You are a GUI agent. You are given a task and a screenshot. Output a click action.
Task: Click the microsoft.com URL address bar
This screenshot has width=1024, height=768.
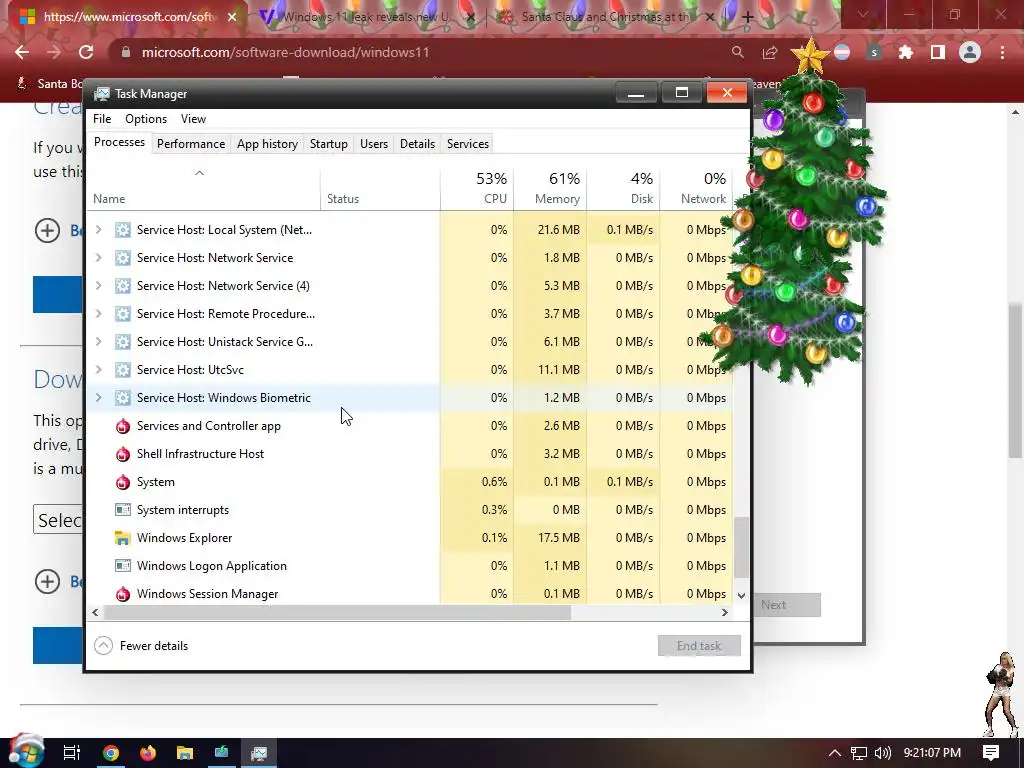(x=418, y=52)
